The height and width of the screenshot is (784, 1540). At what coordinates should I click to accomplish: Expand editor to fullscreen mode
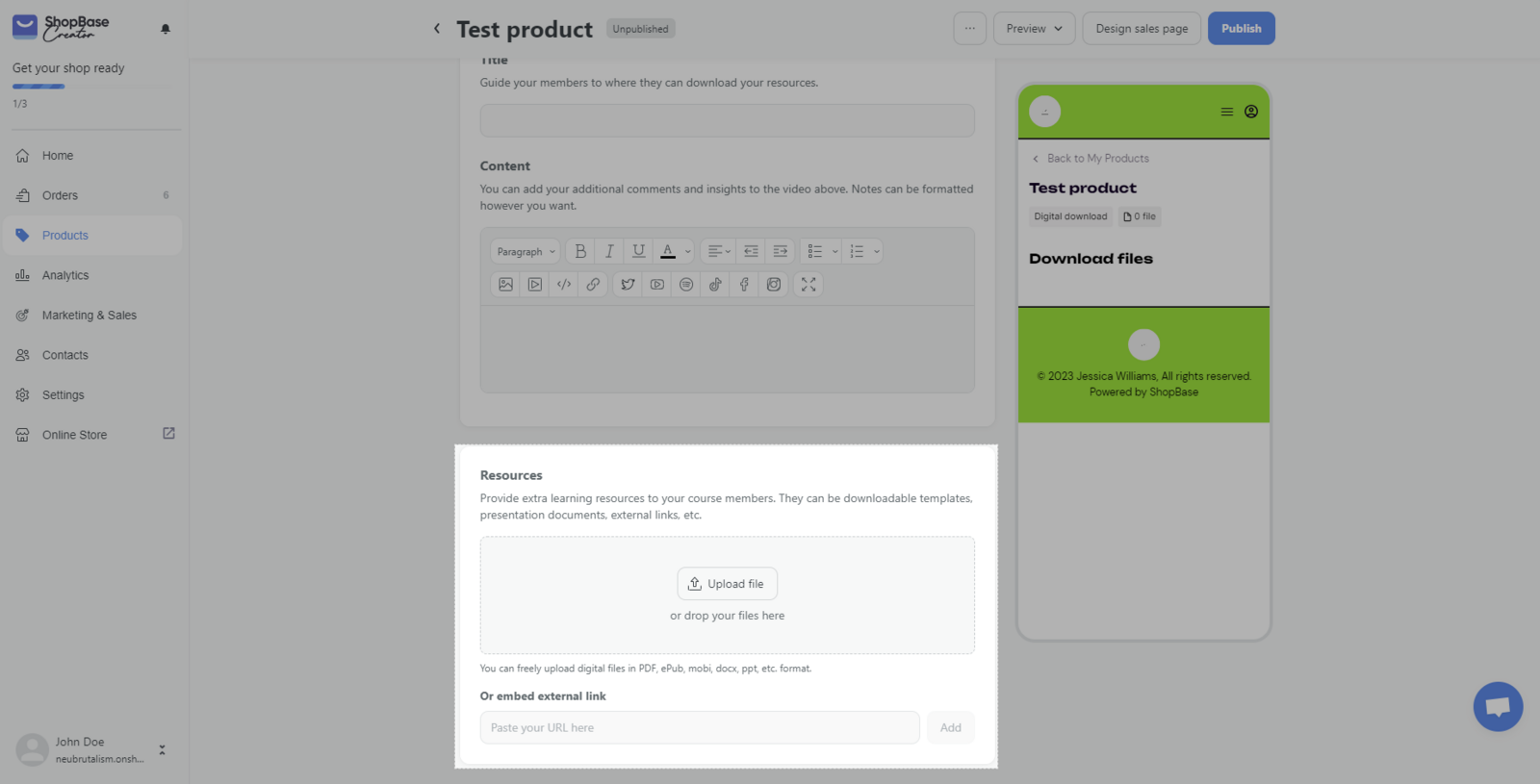click(x=808, y=285)
